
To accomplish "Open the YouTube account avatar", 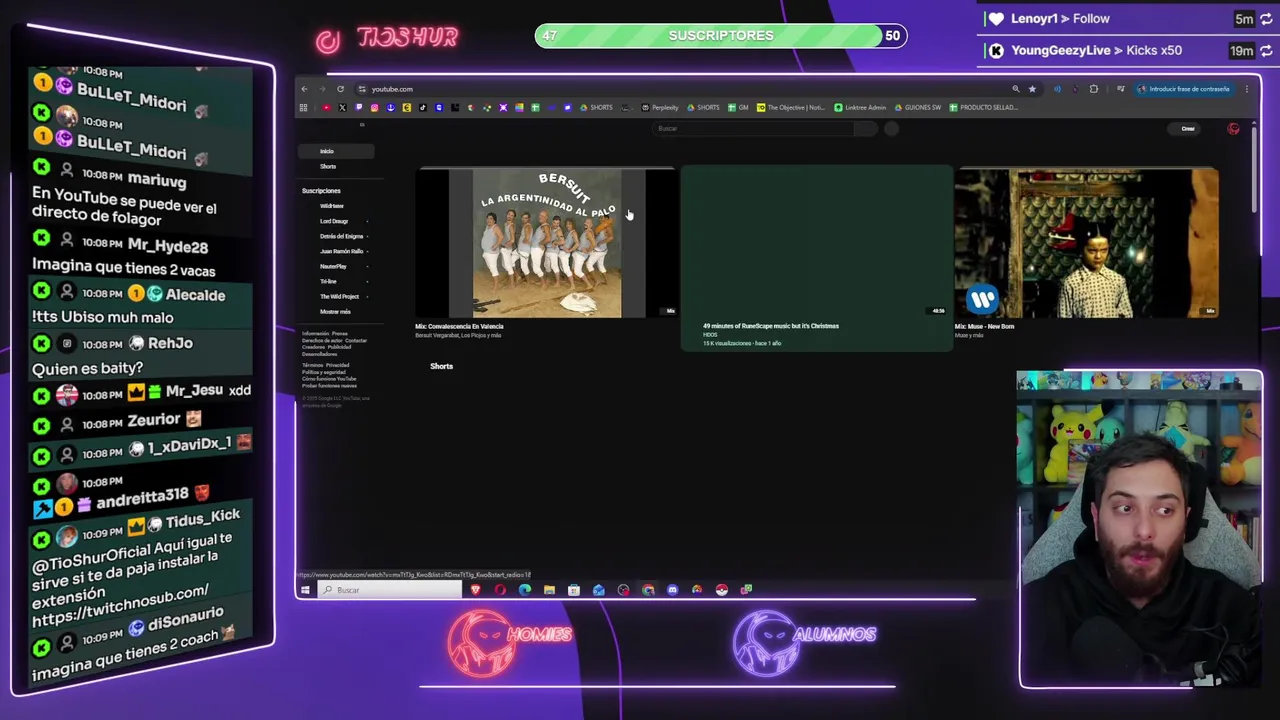I will [x=1233, y=128].
